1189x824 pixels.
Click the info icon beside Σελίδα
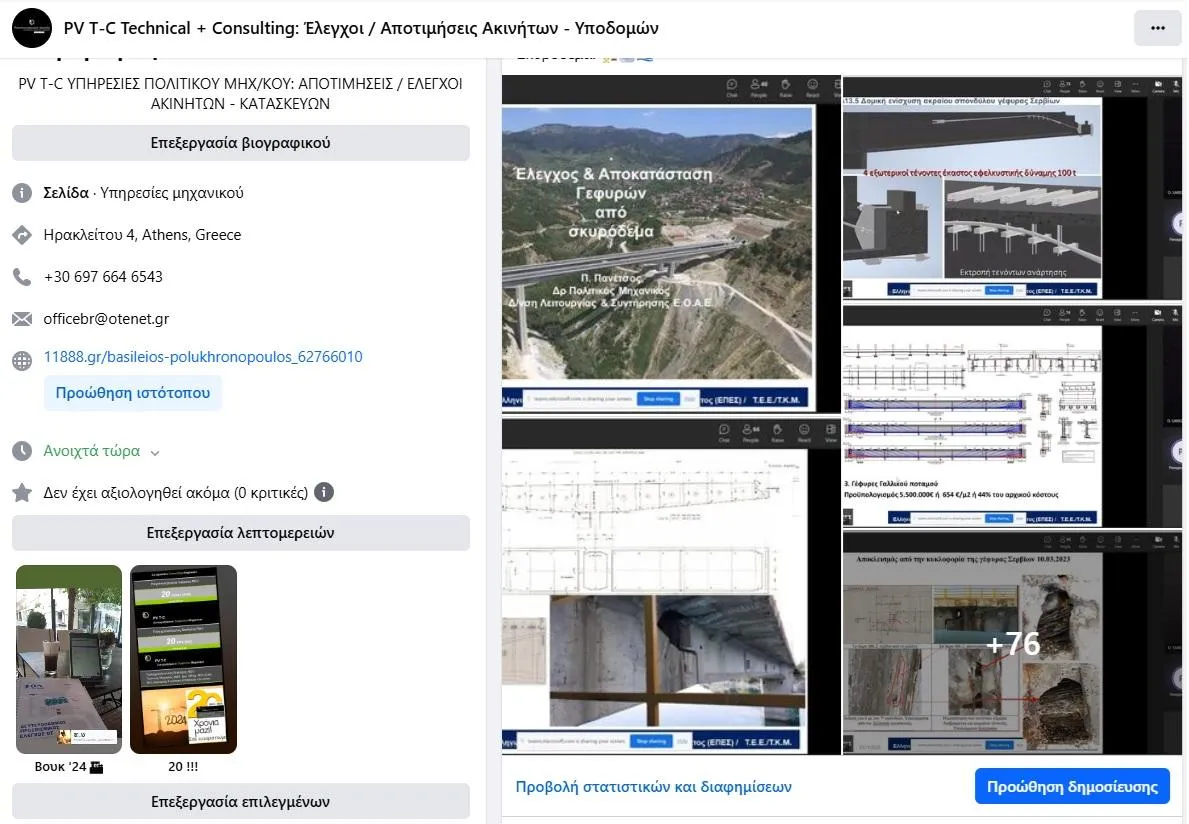(22, 193)
